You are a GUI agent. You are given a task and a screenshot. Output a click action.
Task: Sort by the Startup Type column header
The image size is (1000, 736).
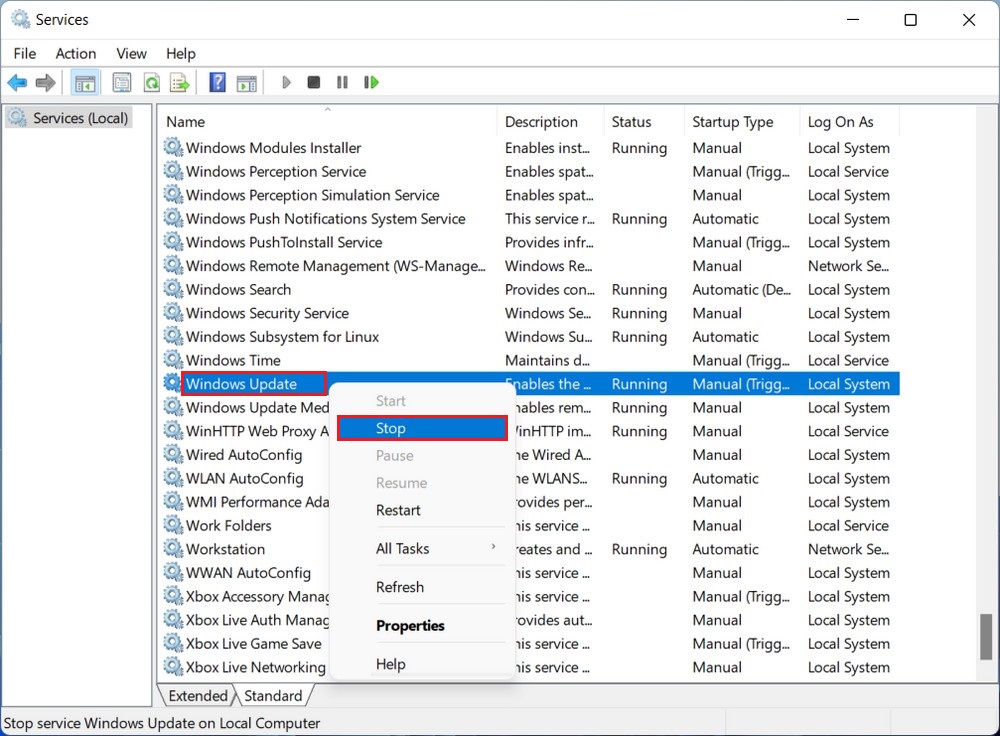(741, 121)
